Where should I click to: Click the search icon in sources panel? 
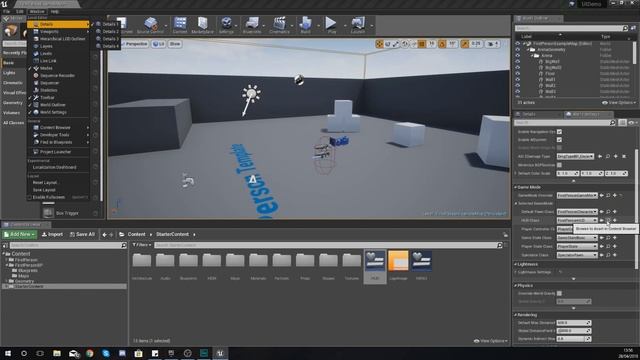tap(124, 245)
